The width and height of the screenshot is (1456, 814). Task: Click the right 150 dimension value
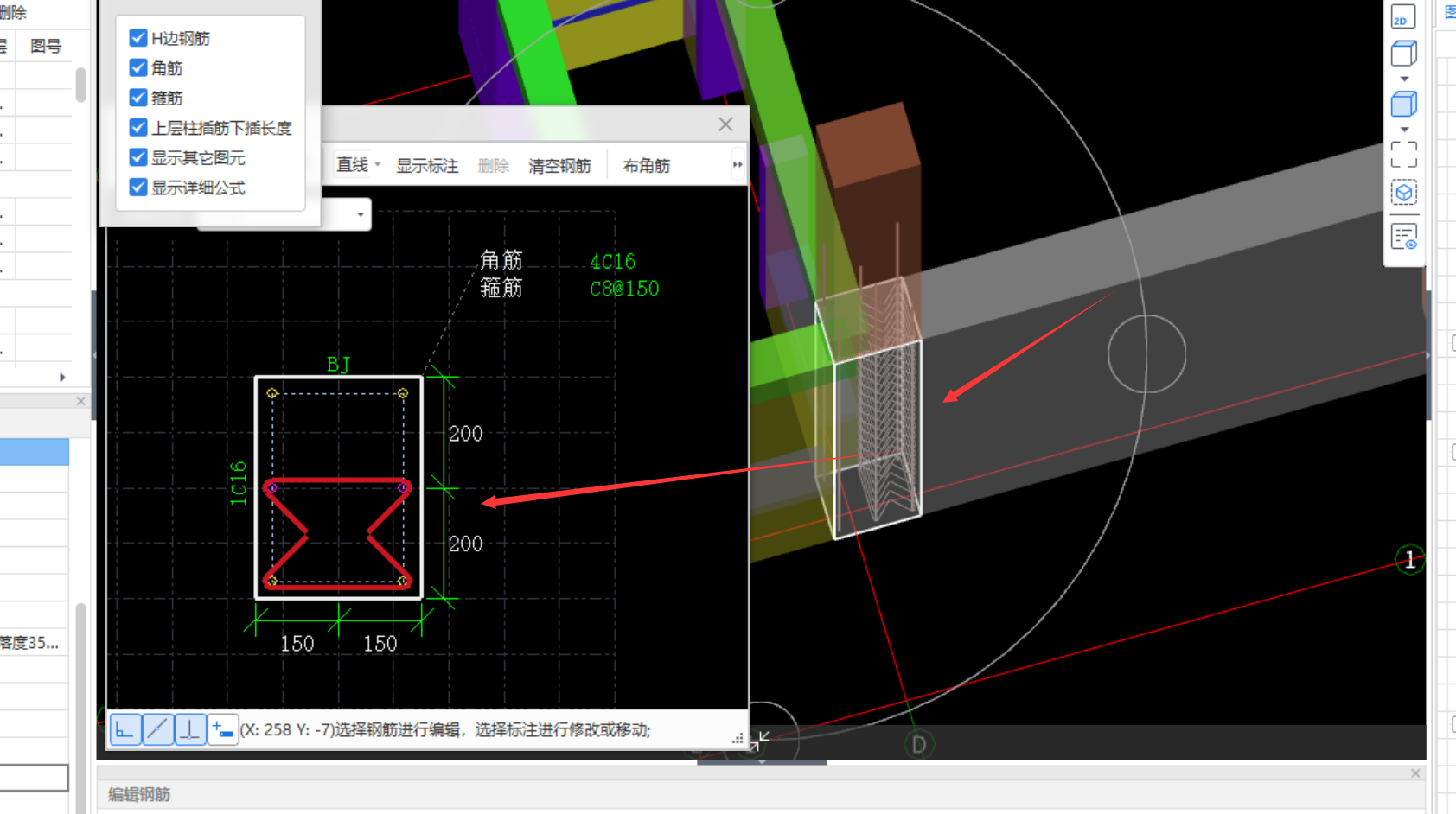380,644
